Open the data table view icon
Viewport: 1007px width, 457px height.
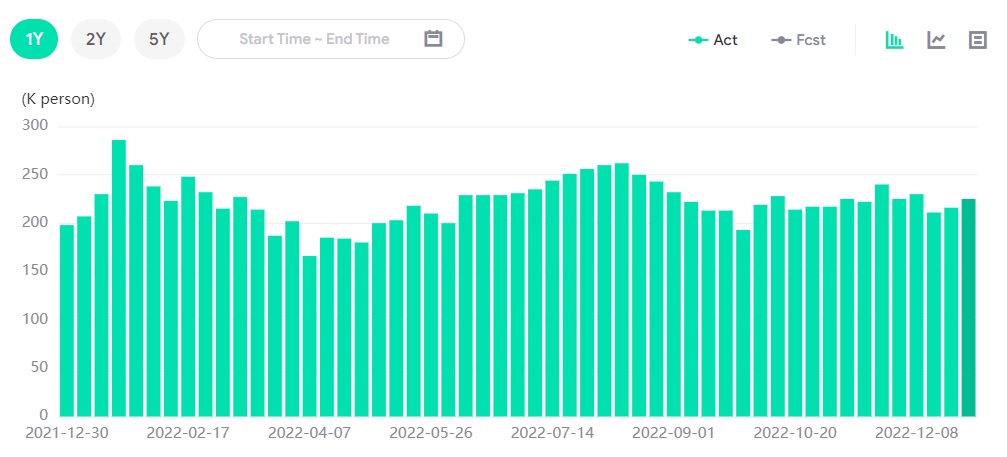(x=977, y=40)
